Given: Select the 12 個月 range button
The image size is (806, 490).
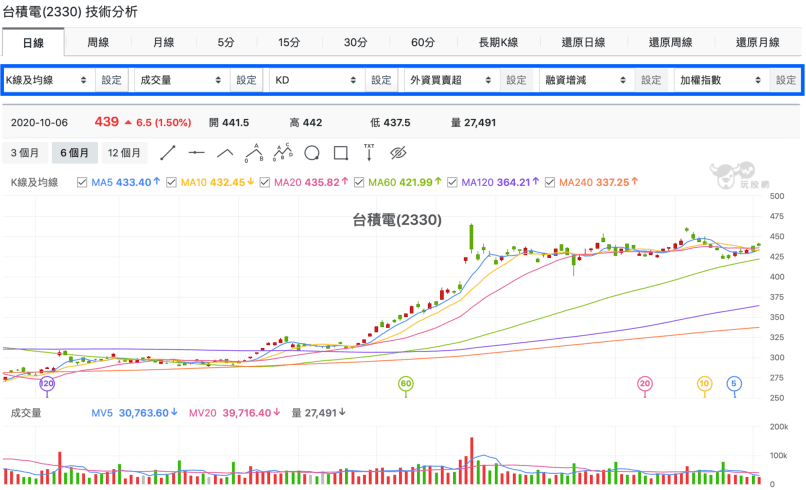Looking at the screenshot, I should click(x=124, y=153).
